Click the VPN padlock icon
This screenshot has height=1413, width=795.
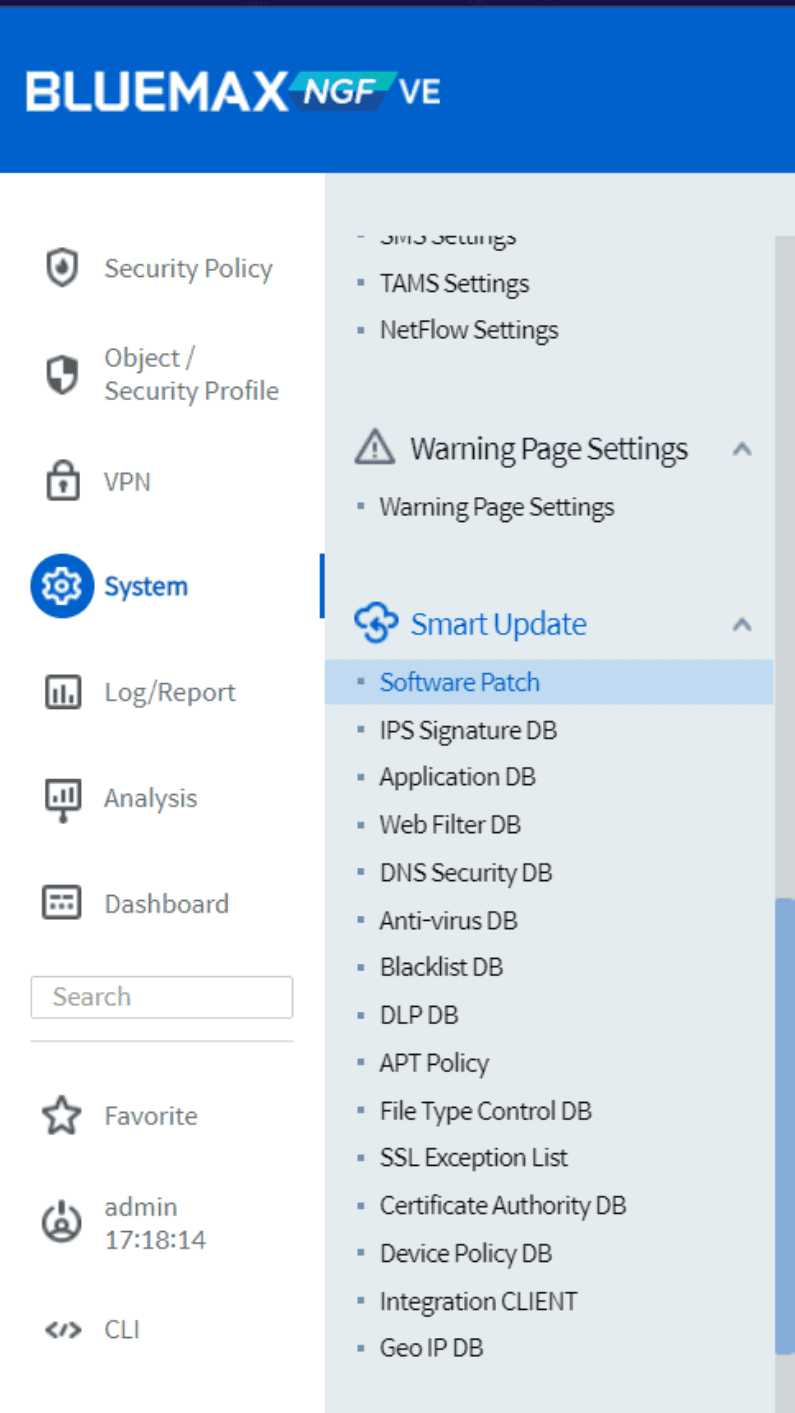62,481
